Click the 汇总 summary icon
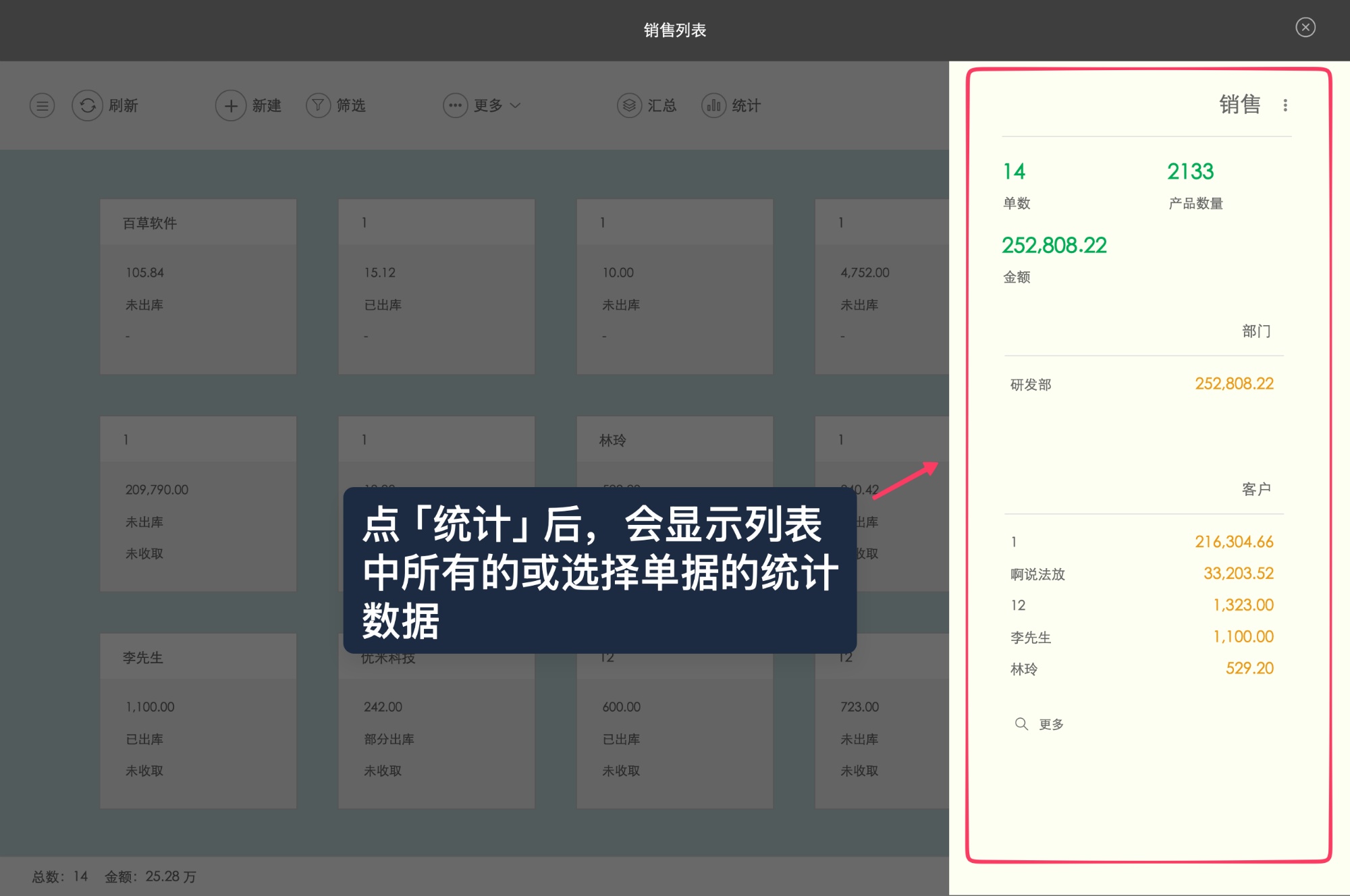 628,105
